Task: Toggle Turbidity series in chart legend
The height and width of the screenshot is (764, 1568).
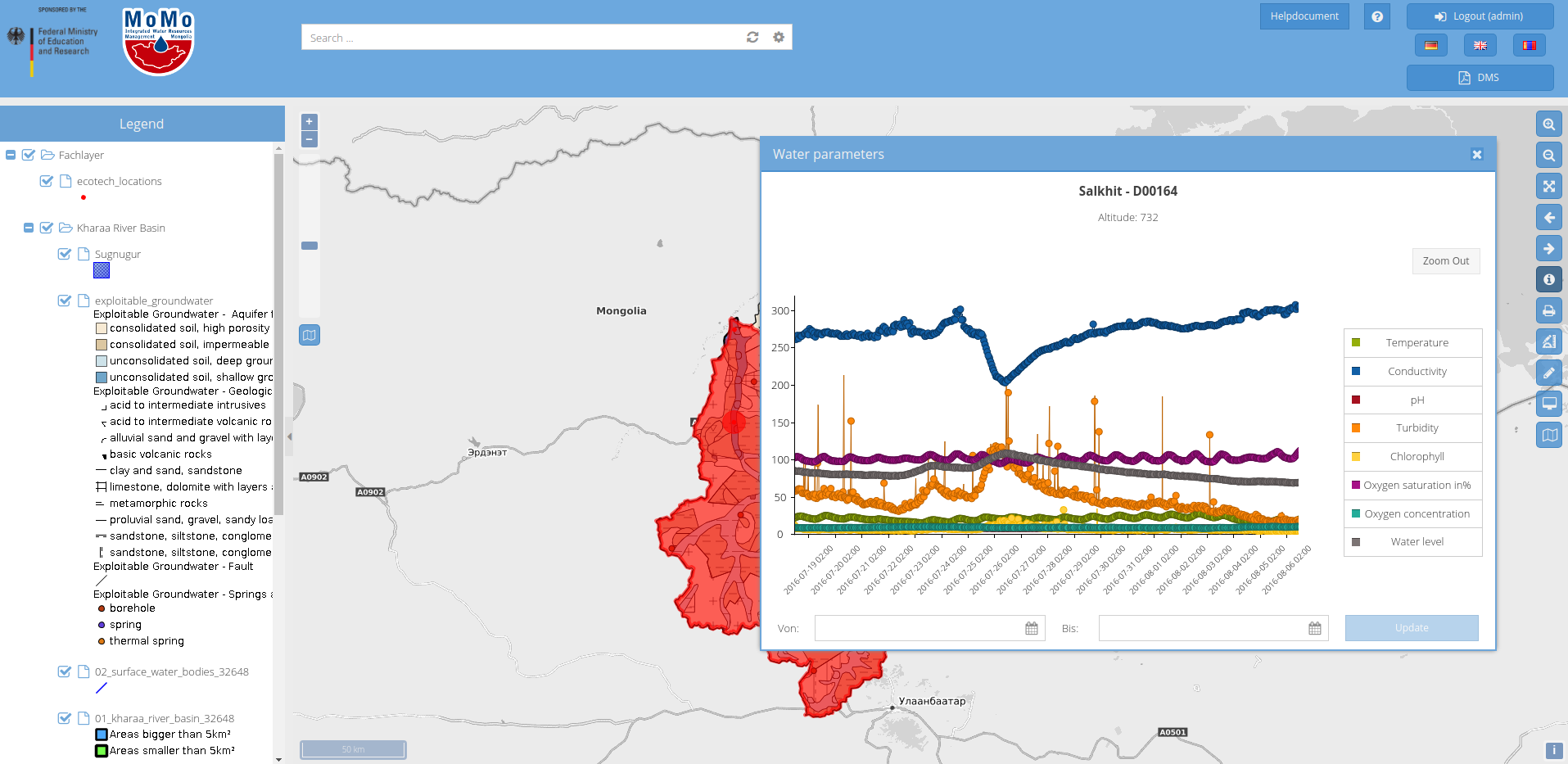Action: pos(1413,427)
